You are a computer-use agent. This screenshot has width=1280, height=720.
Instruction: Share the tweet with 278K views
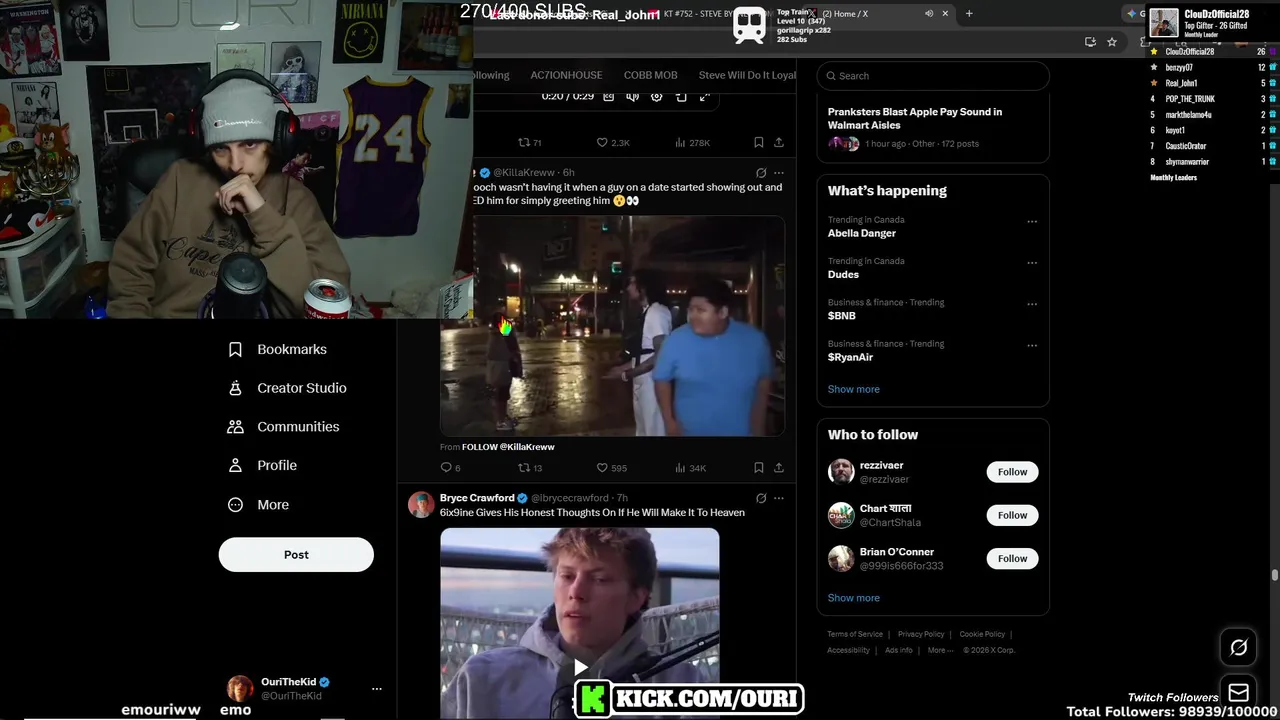779,143
